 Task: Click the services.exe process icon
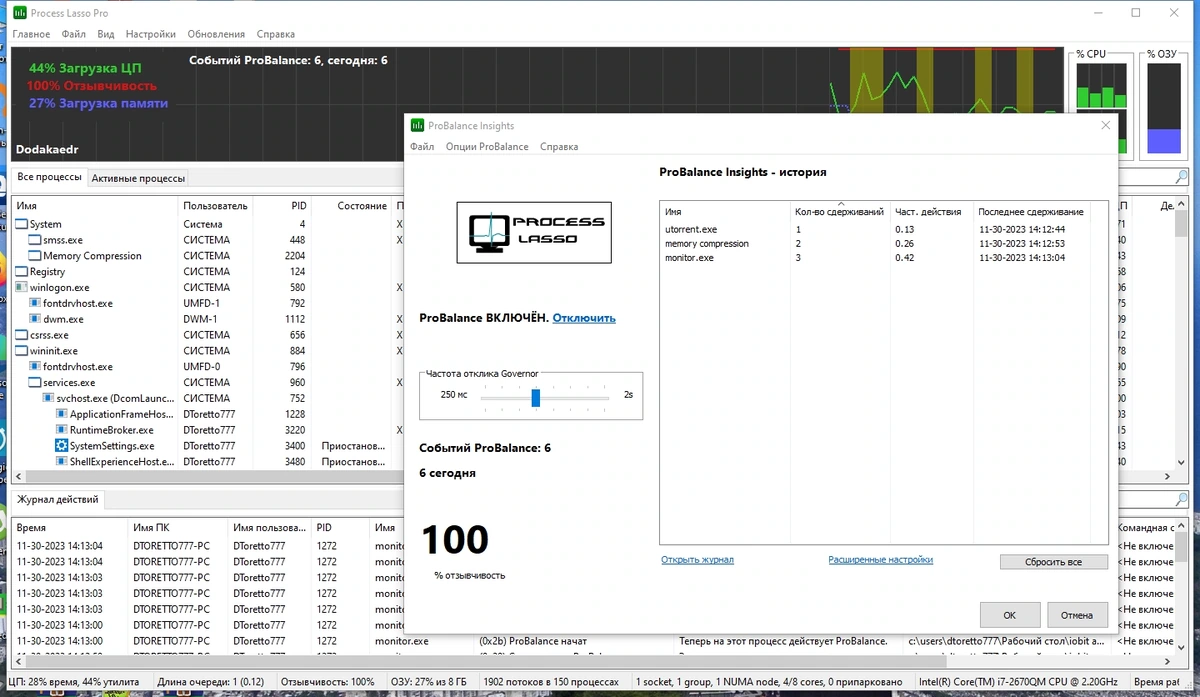35,382
